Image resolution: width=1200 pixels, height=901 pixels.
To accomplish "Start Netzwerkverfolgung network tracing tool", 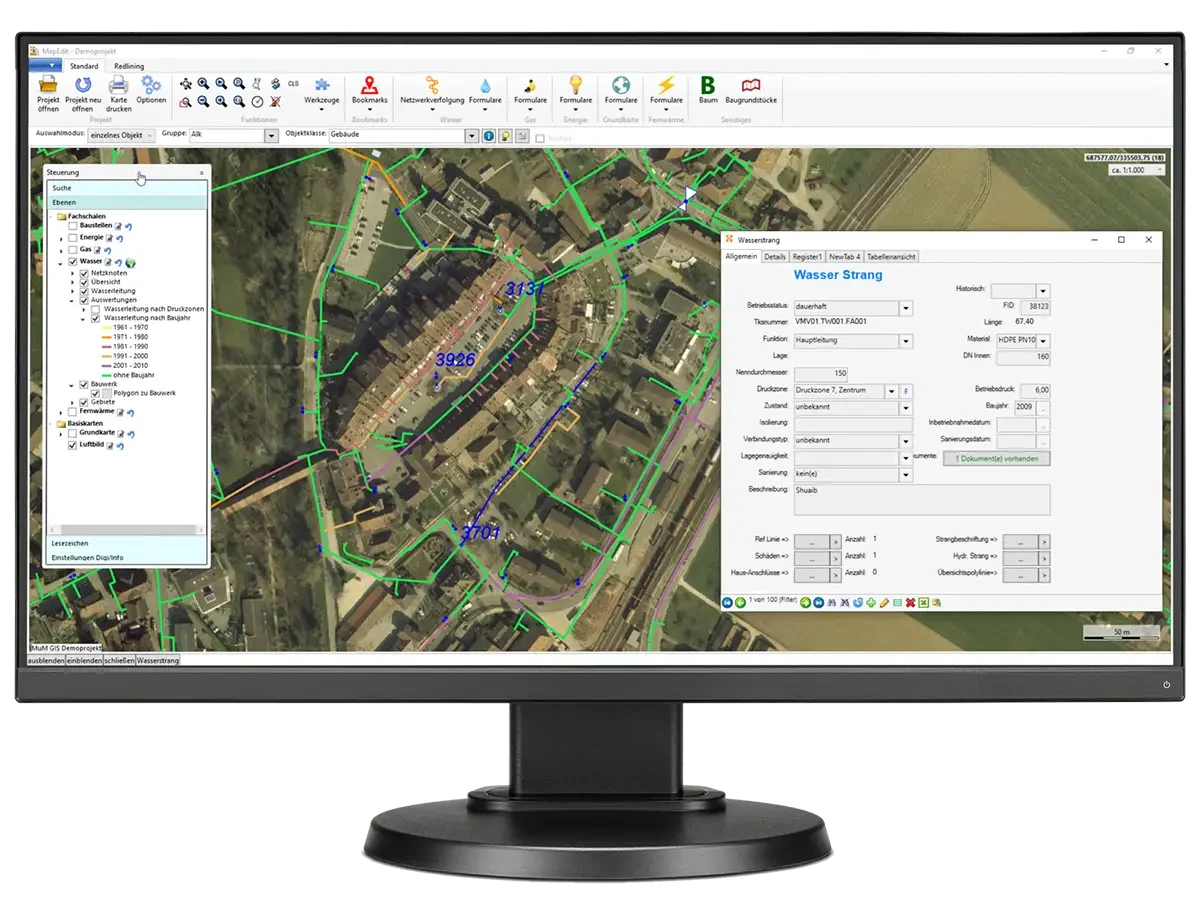I will [432, 86].
